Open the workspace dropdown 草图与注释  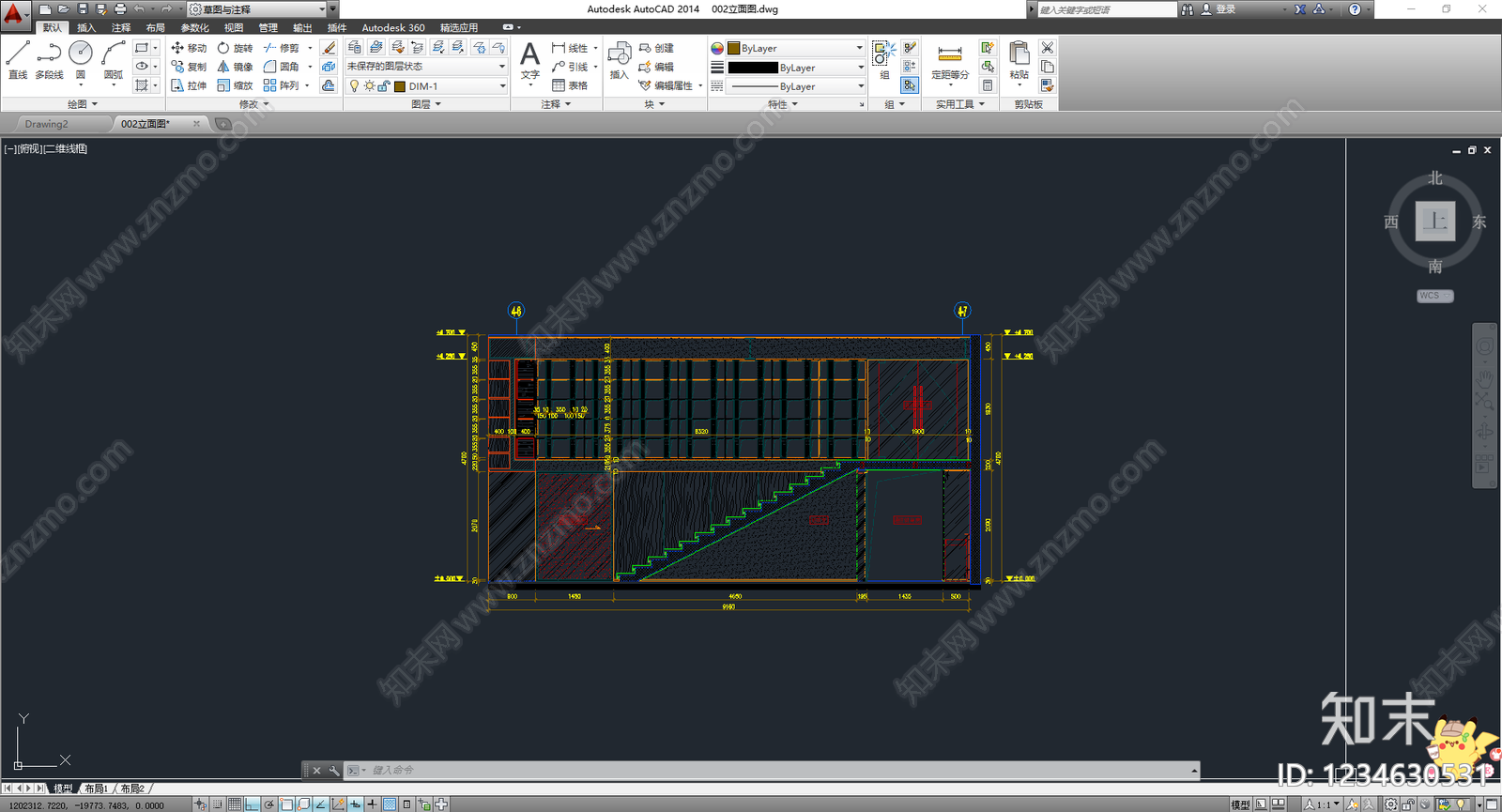tap(258, 9)
